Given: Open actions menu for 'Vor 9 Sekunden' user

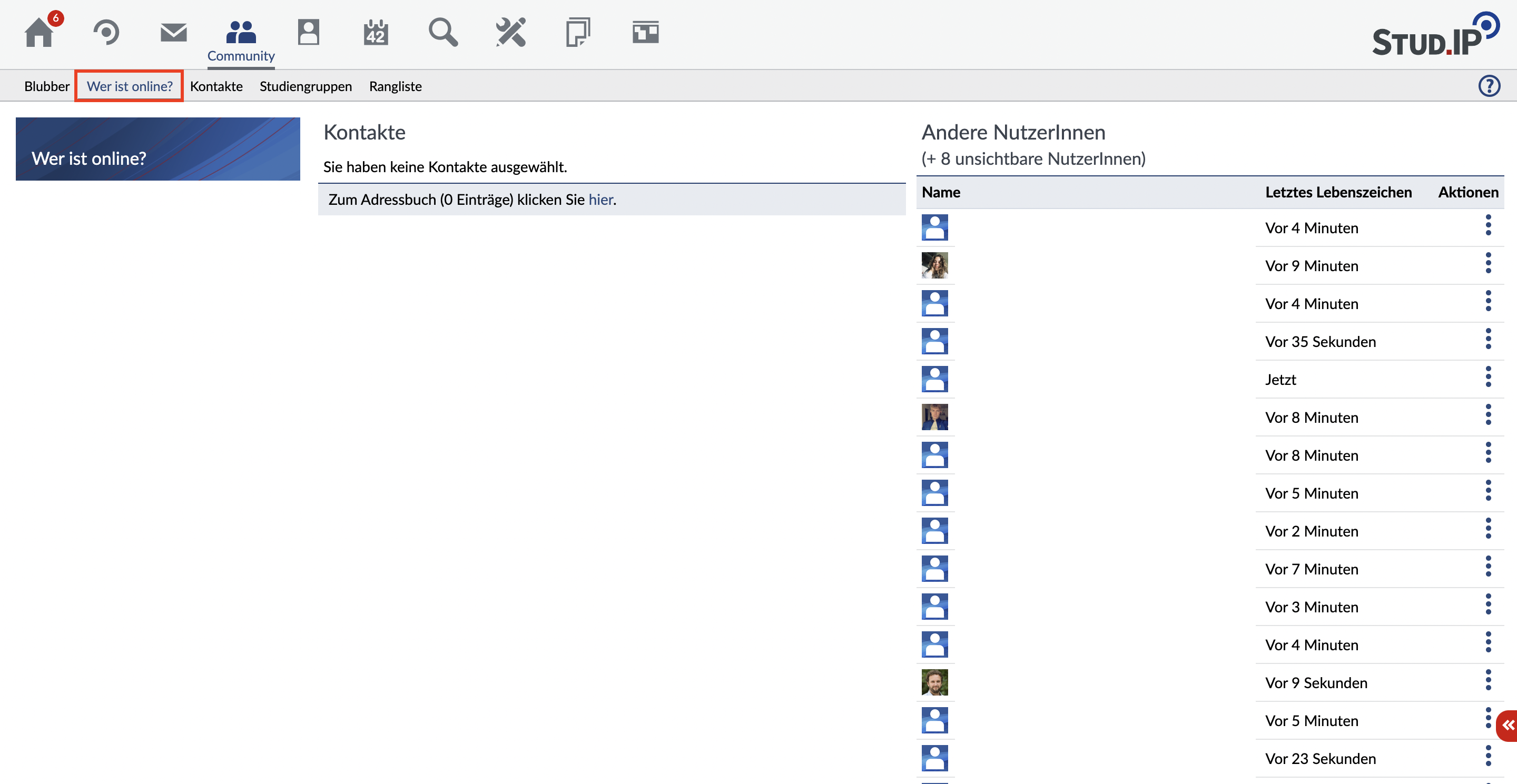Looking at the screenshot, I should coord(1488,680).
